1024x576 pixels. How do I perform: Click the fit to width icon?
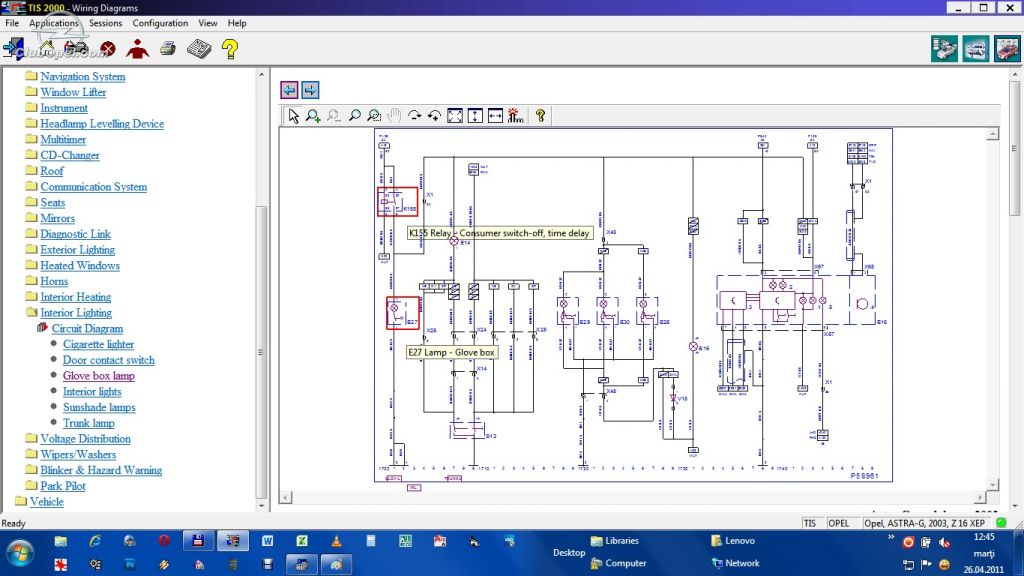pyautogui.click(x=496, y=116)
